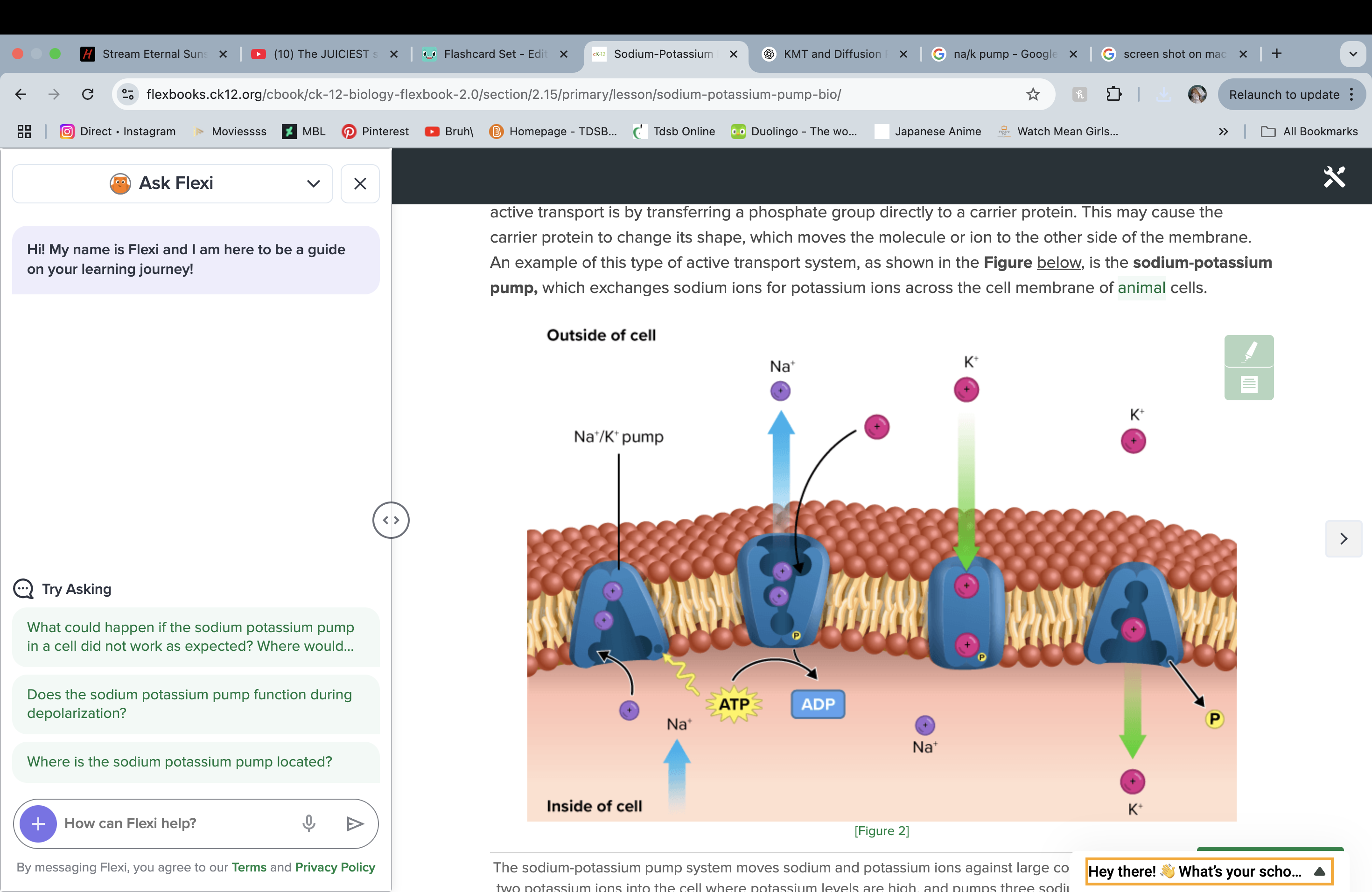Click the purple plus attach button
Screen dimensions: 1372x892
point(38,823)
